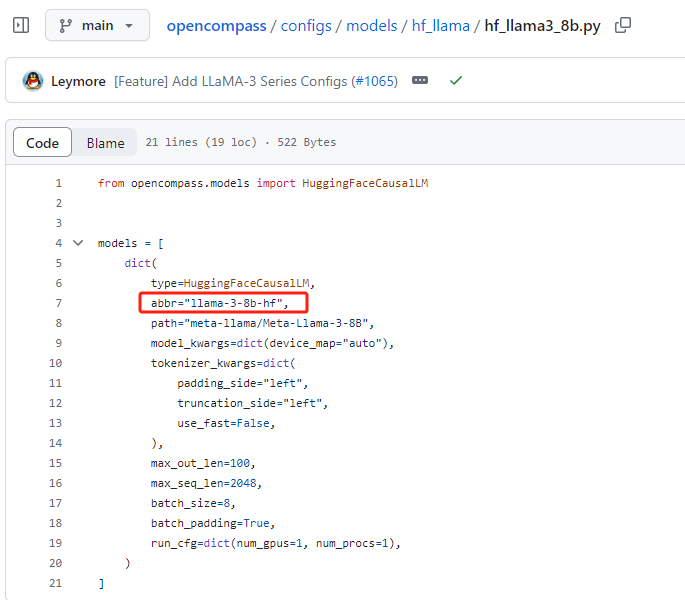Switch to the Code tab
685x600 pixels.
tap(42, 143)
